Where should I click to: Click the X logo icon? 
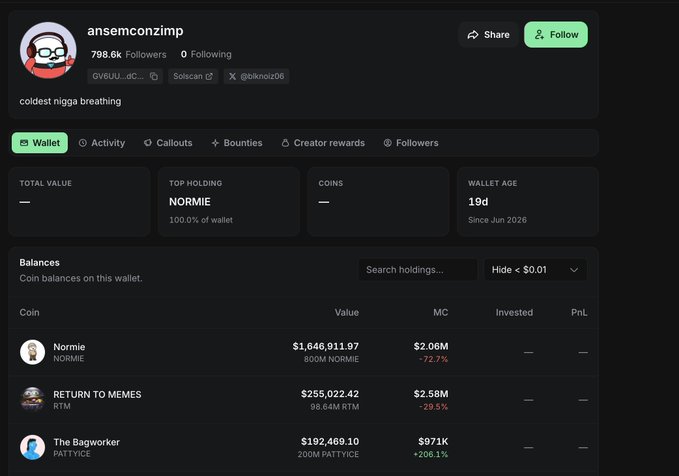(233, 76)
